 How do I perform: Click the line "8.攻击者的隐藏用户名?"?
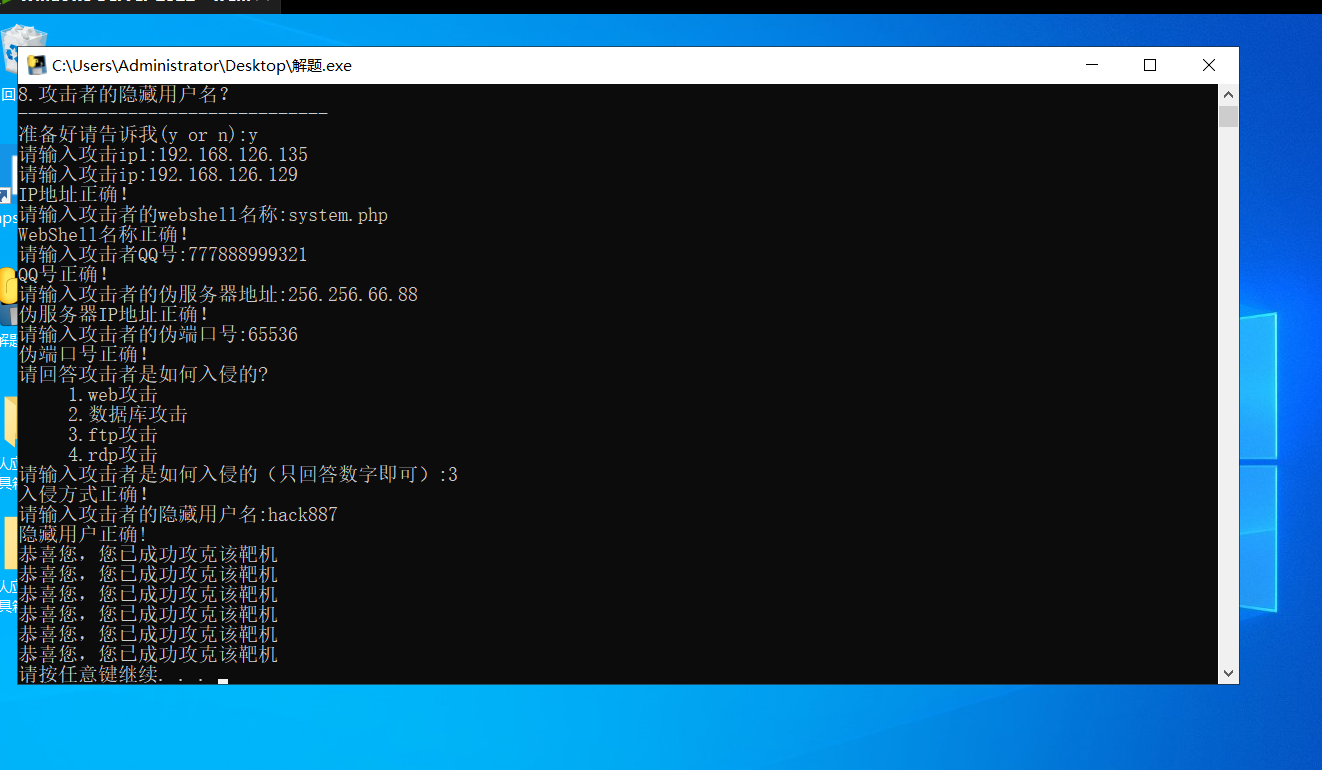tap(124, 95)
